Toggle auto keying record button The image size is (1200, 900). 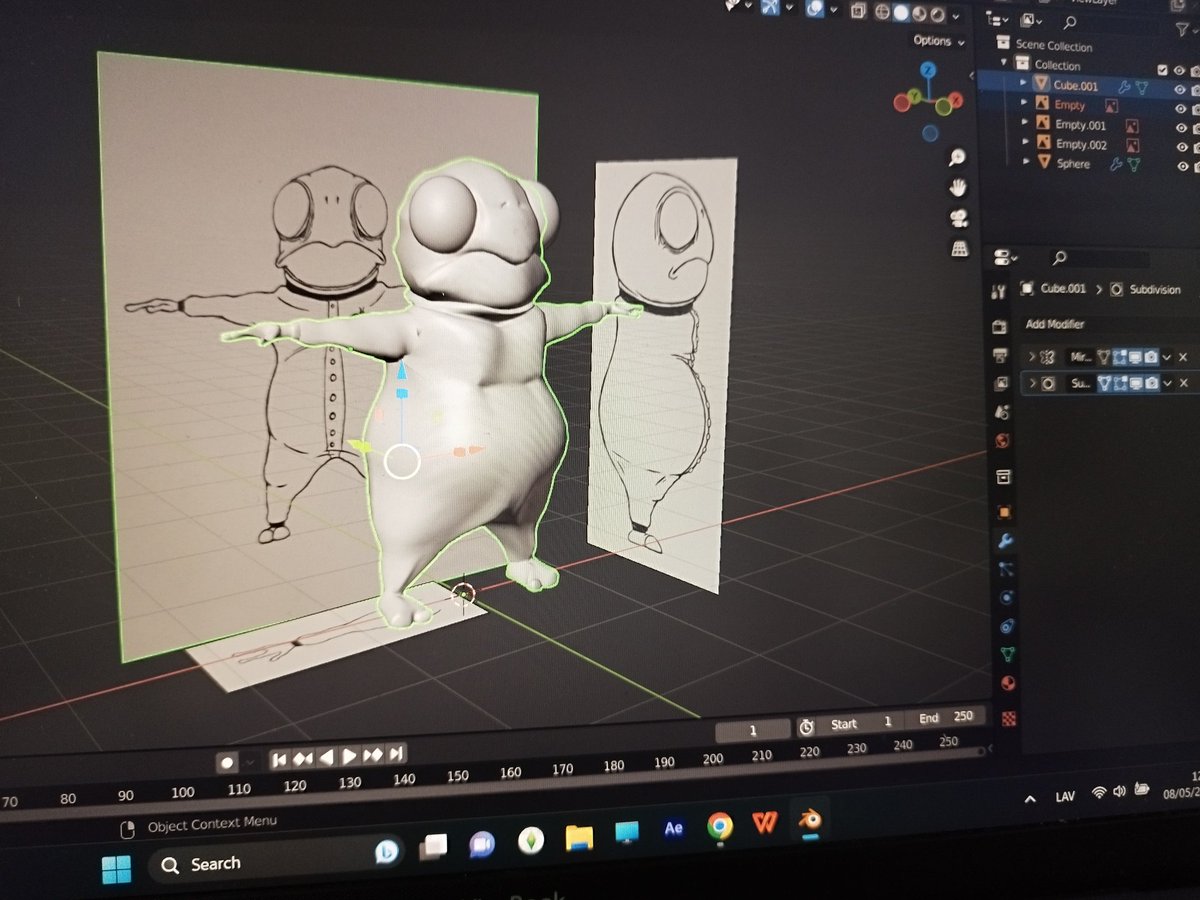(x=227, y=762)
